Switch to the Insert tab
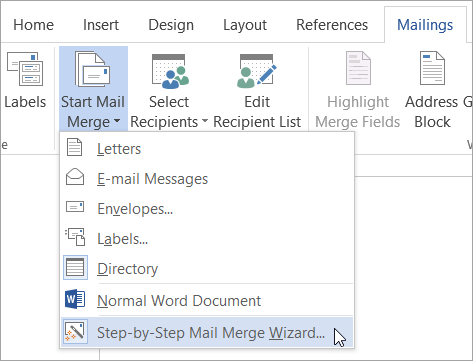 tap(101, 25)
